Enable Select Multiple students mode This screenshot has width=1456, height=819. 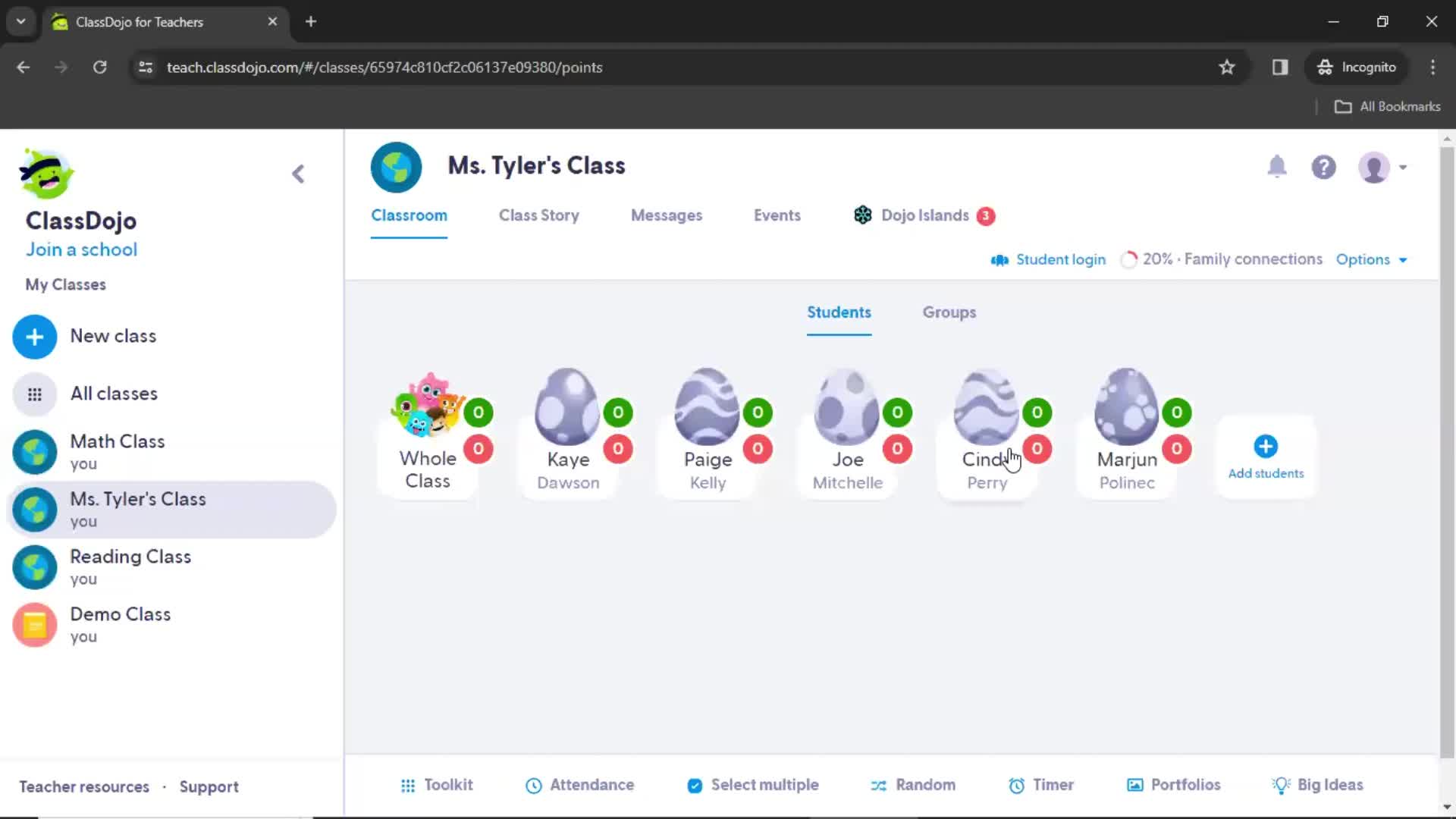coord(753,784)
